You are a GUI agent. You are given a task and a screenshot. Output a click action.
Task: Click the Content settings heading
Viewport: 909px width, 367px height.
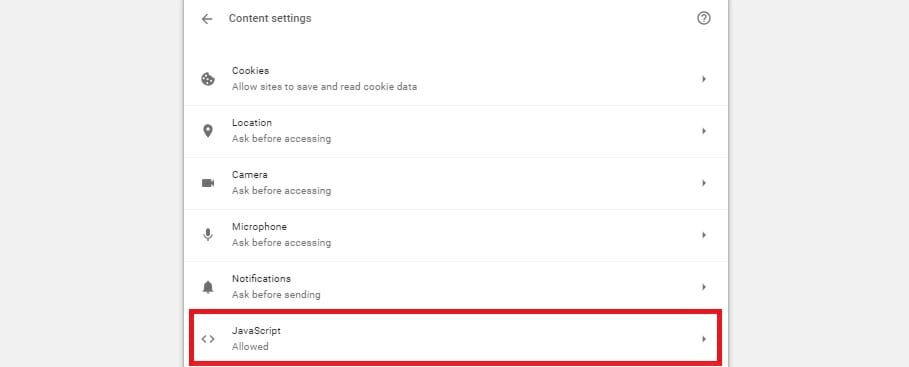pyautogui.click(x=270, y=19)
